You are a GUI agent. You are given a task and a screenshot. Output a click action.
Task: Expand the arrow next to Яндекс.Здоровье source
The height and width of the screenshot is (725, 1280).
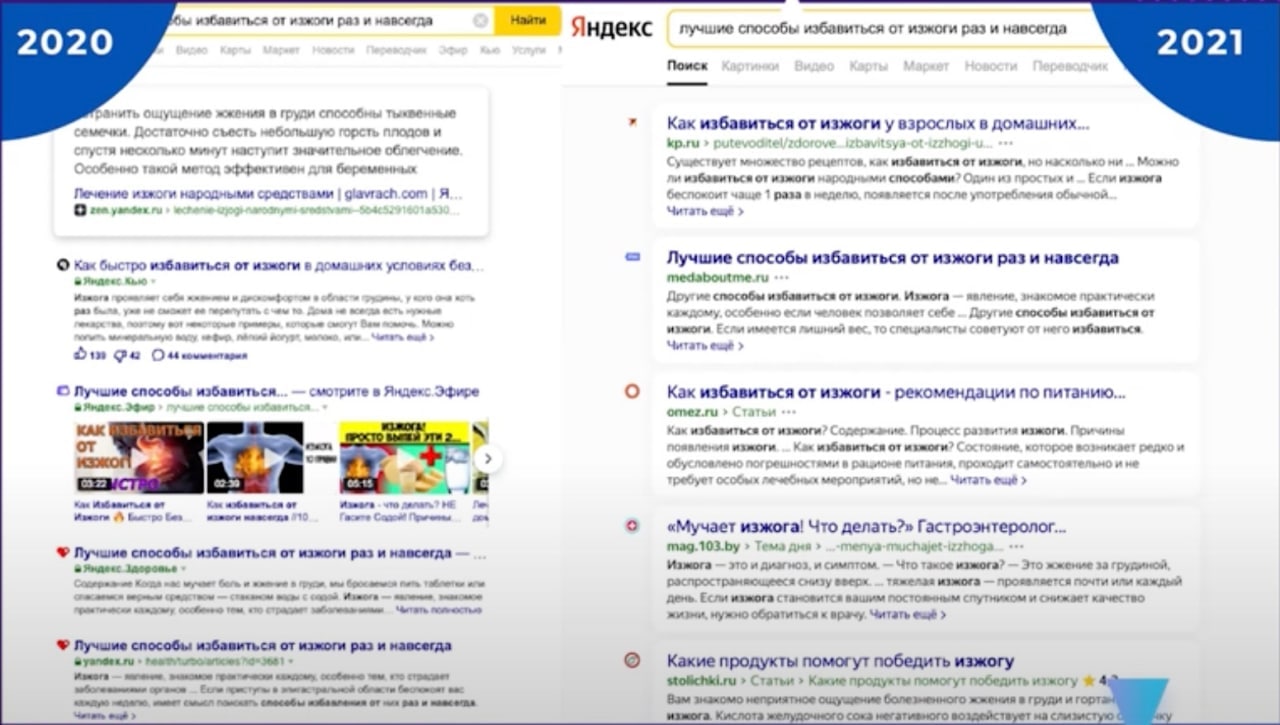click(x=186, y=568)
